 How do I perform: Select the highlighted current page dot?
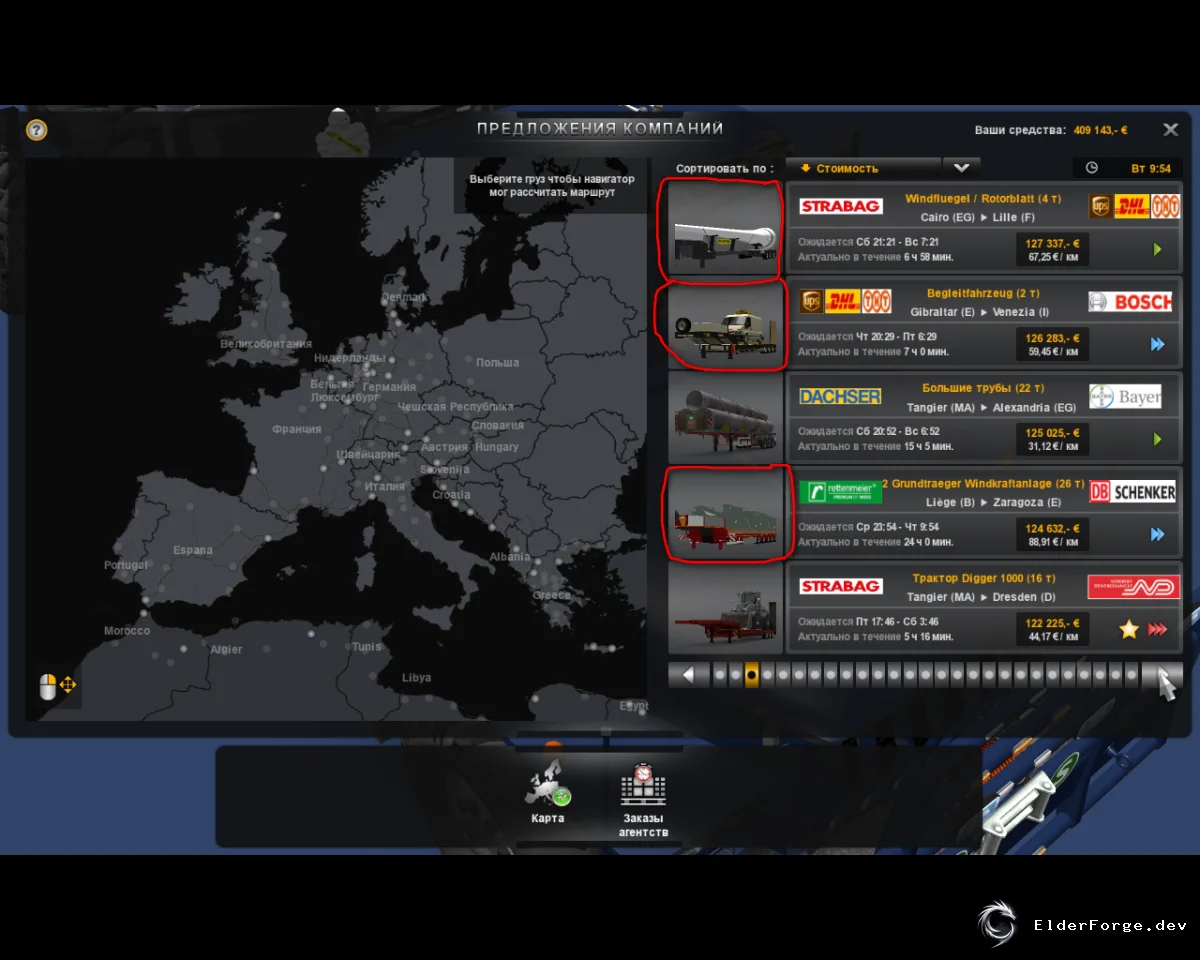[752, 675]
